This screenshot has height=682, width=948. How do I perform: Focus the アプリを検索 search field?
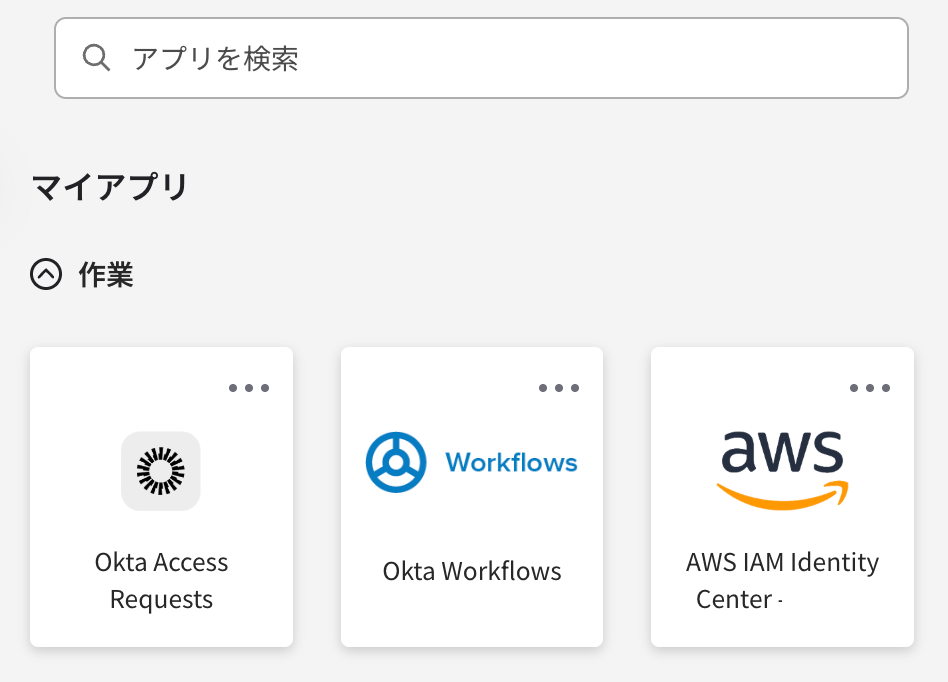click(481, 58)
